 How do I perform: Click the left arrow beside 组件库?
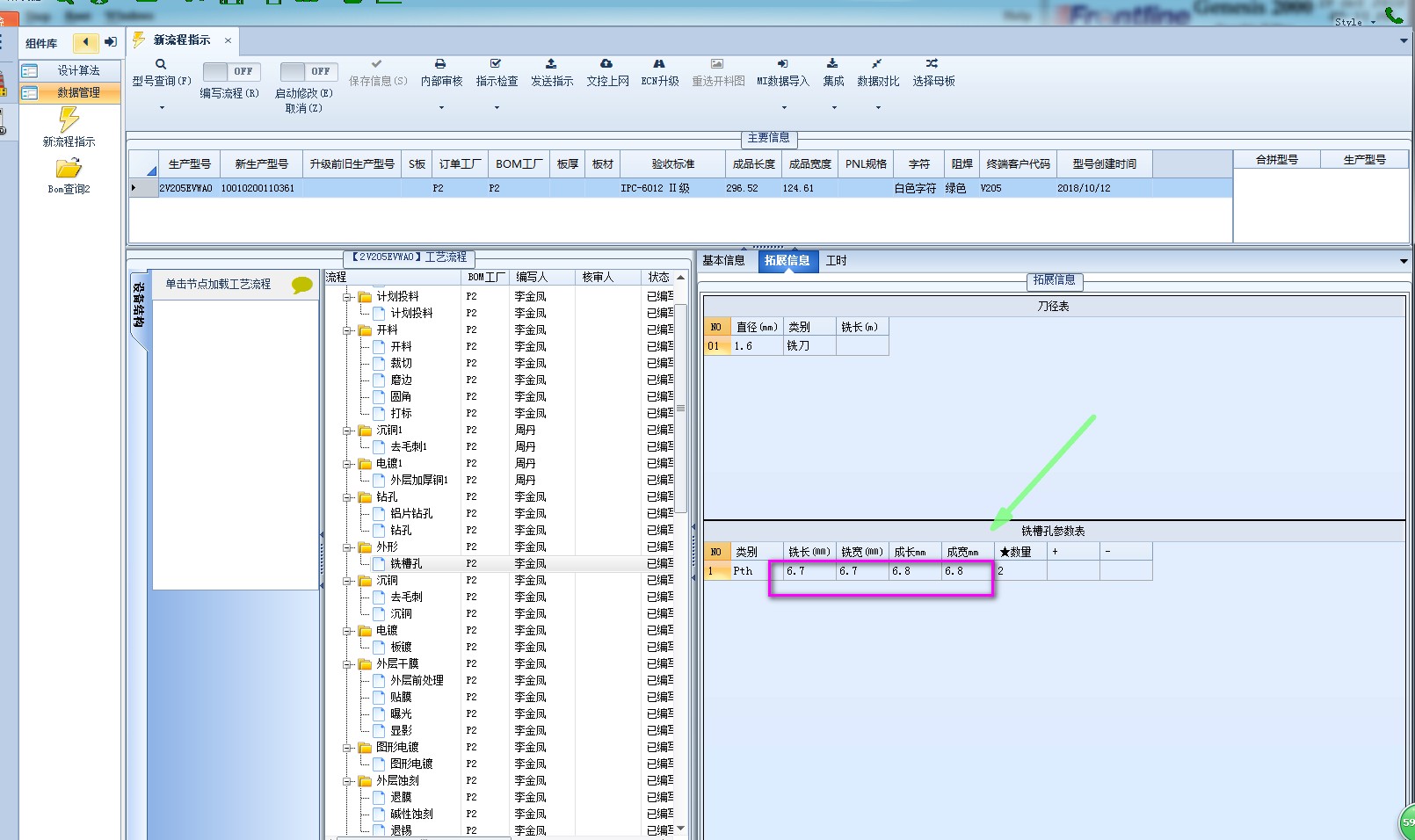pos(85,42)
